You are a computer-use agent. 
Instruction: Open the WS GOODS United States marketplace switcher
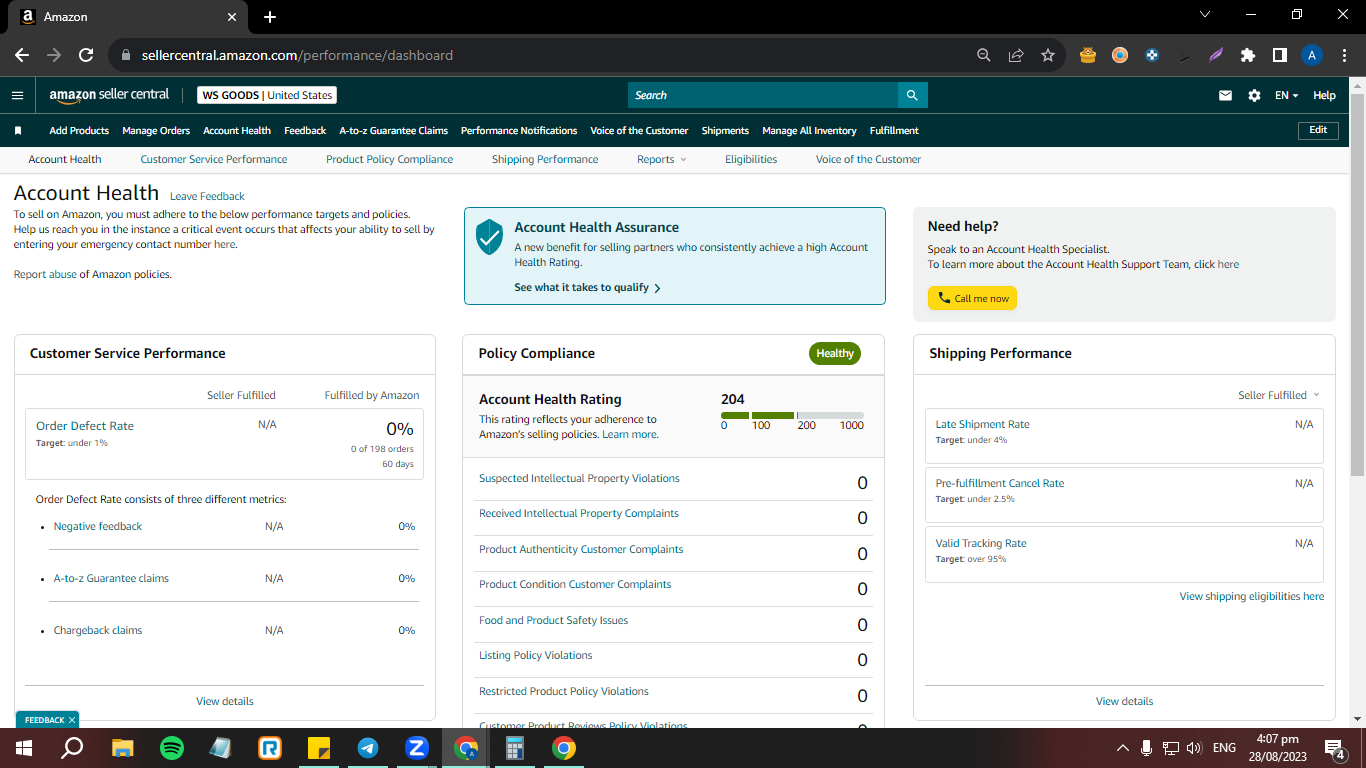tap(267, 95)
